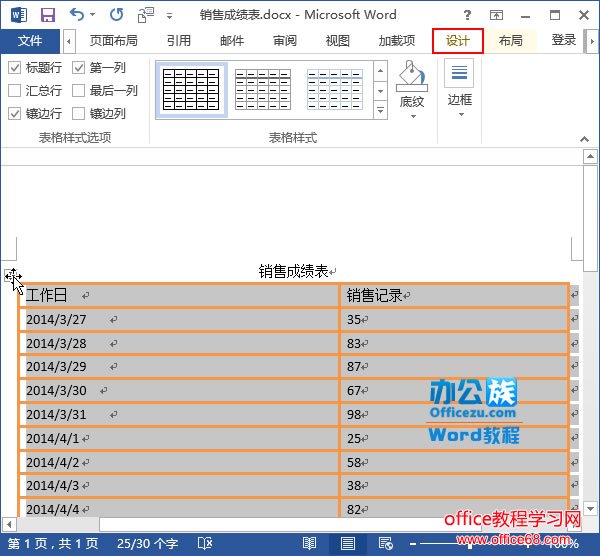Switch to the 加载项 tab
600x556 pixels.
click(397, 40)
